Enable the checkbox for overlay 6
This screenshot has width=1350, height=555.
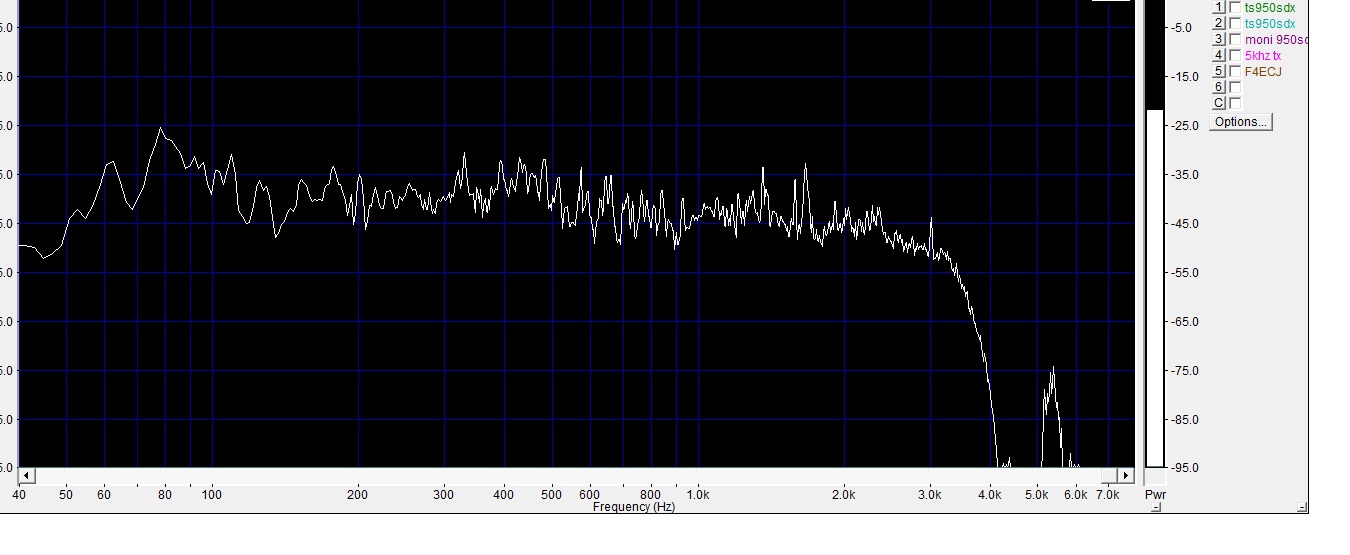click(1235, 87)
